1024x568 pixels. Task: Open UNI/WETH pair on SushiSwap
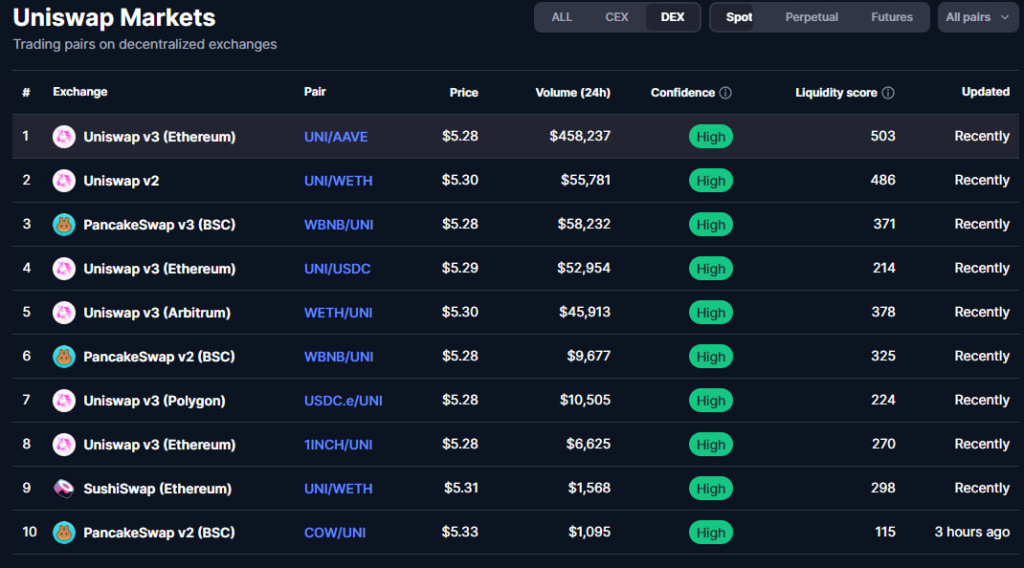pos(338,488)
